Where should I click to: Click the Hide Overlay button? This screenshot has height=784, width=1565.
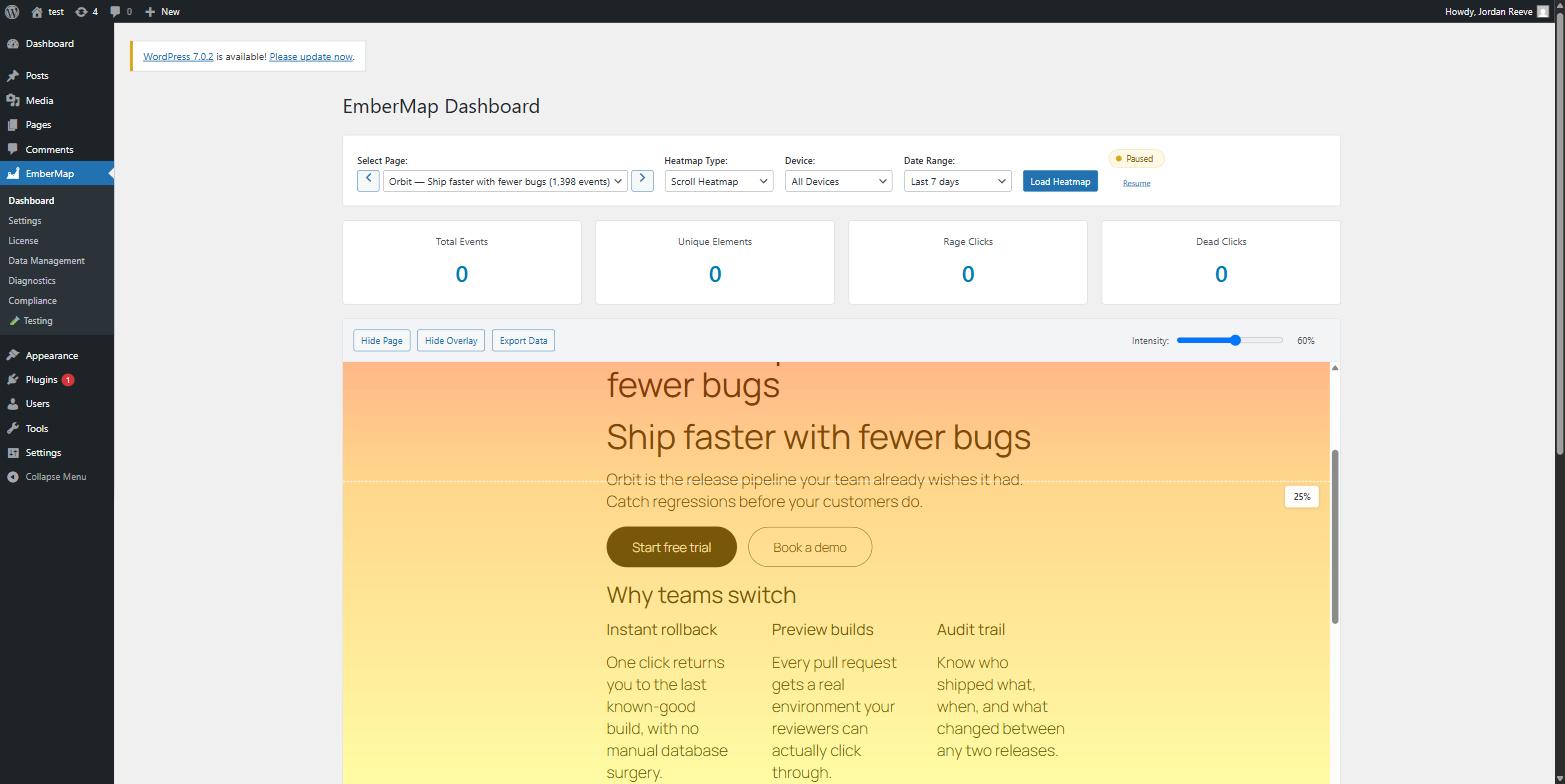[451, 341]
